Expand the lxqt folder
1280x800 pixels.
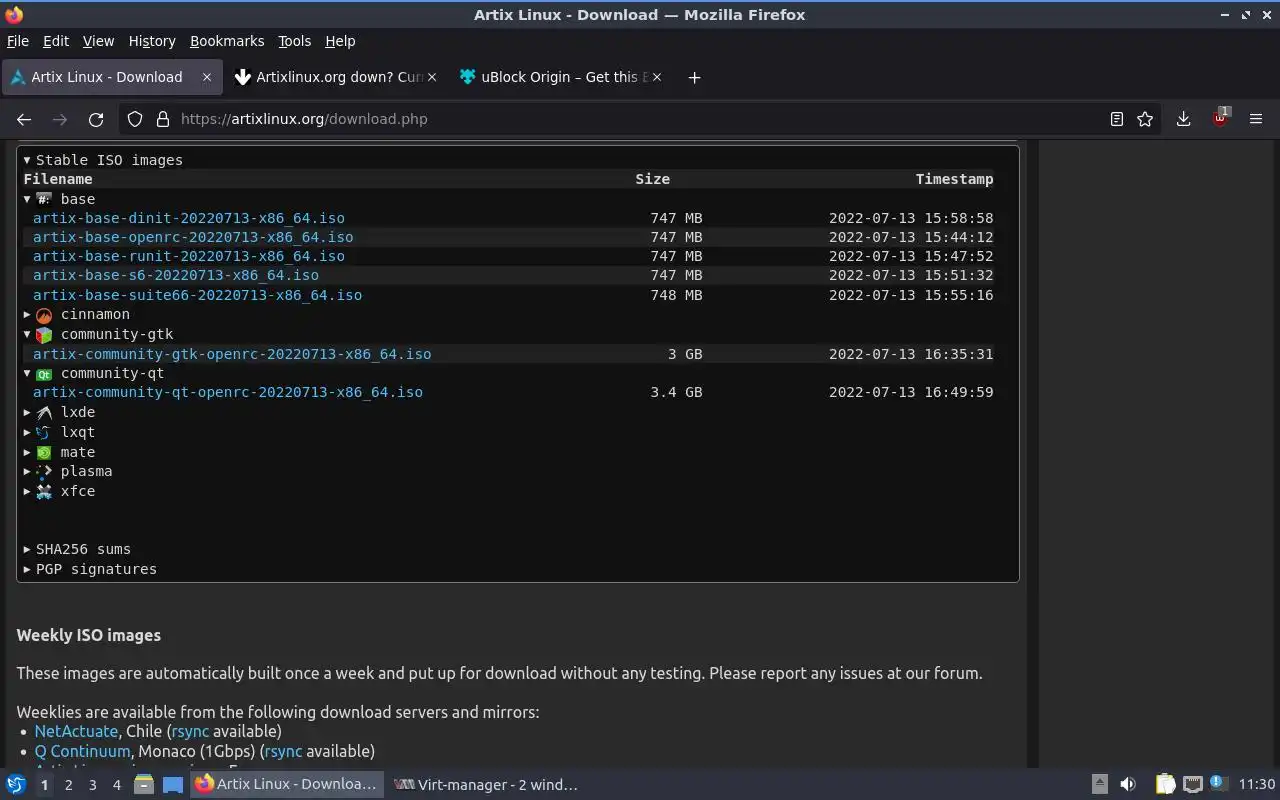[x=59, y=432]
